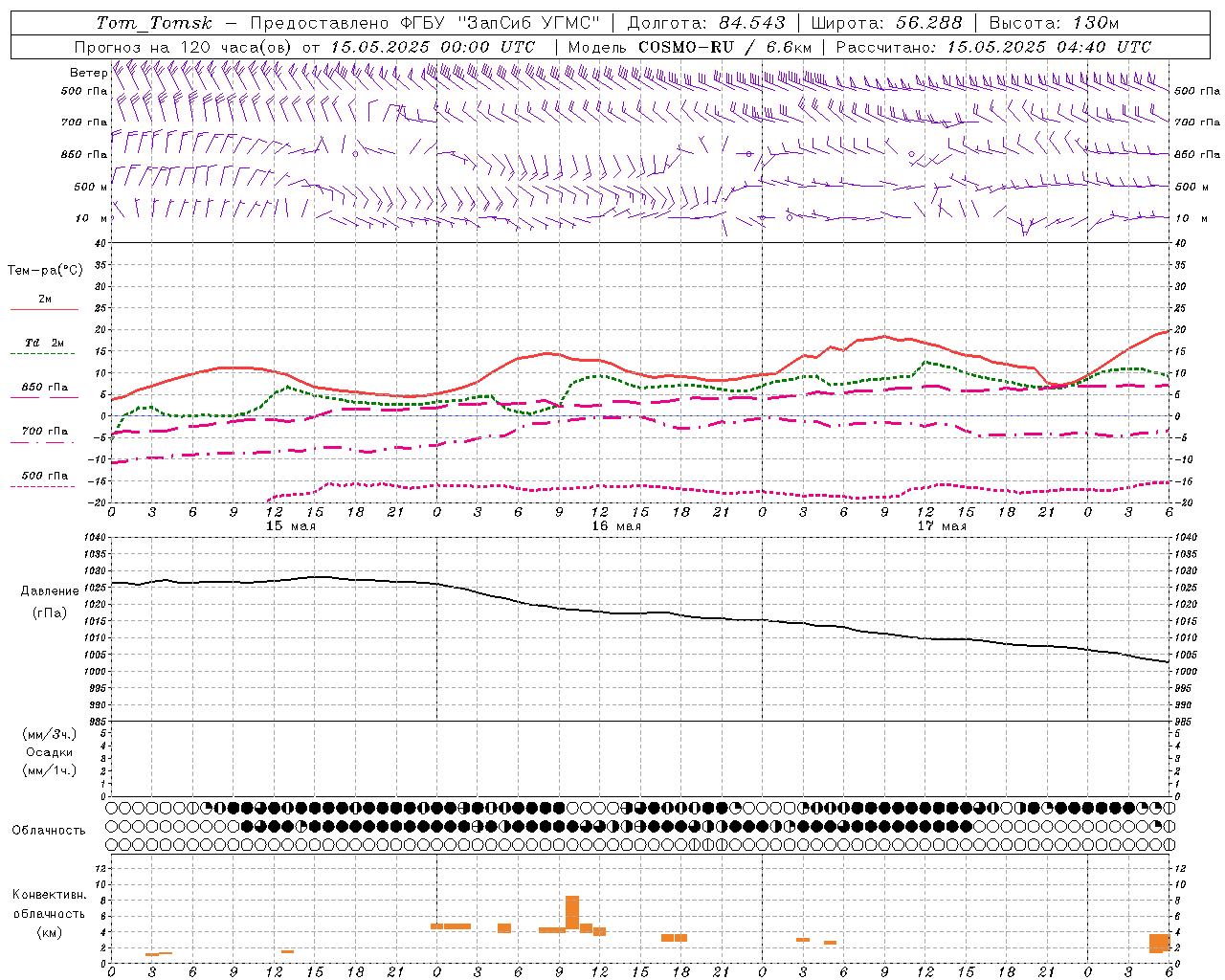Click the '16 мая' date label
Image resolution: width=1225 pixels, height=980 pixels.
(x=615, y=526)
